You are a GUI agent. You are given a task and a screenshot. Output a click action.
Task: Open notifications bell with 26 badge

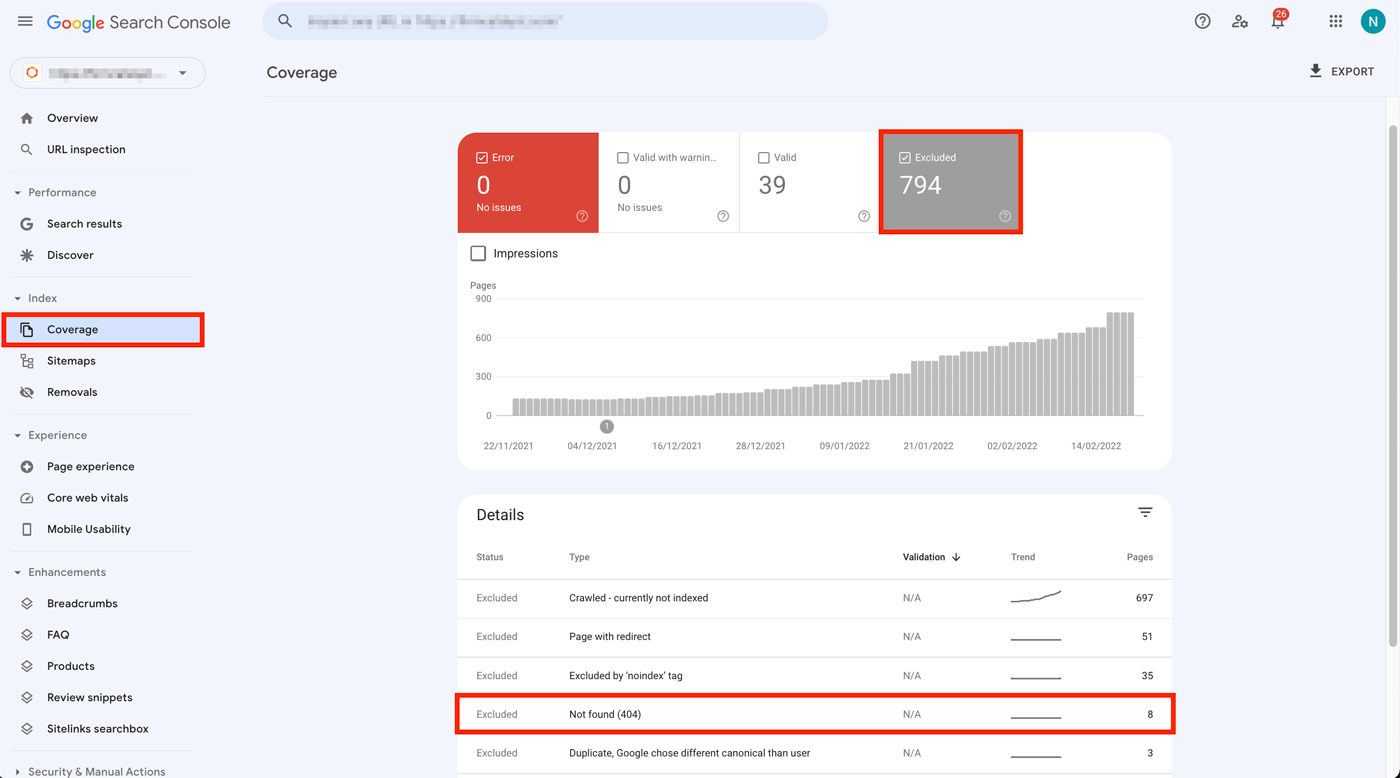(x=1278, y=20)
